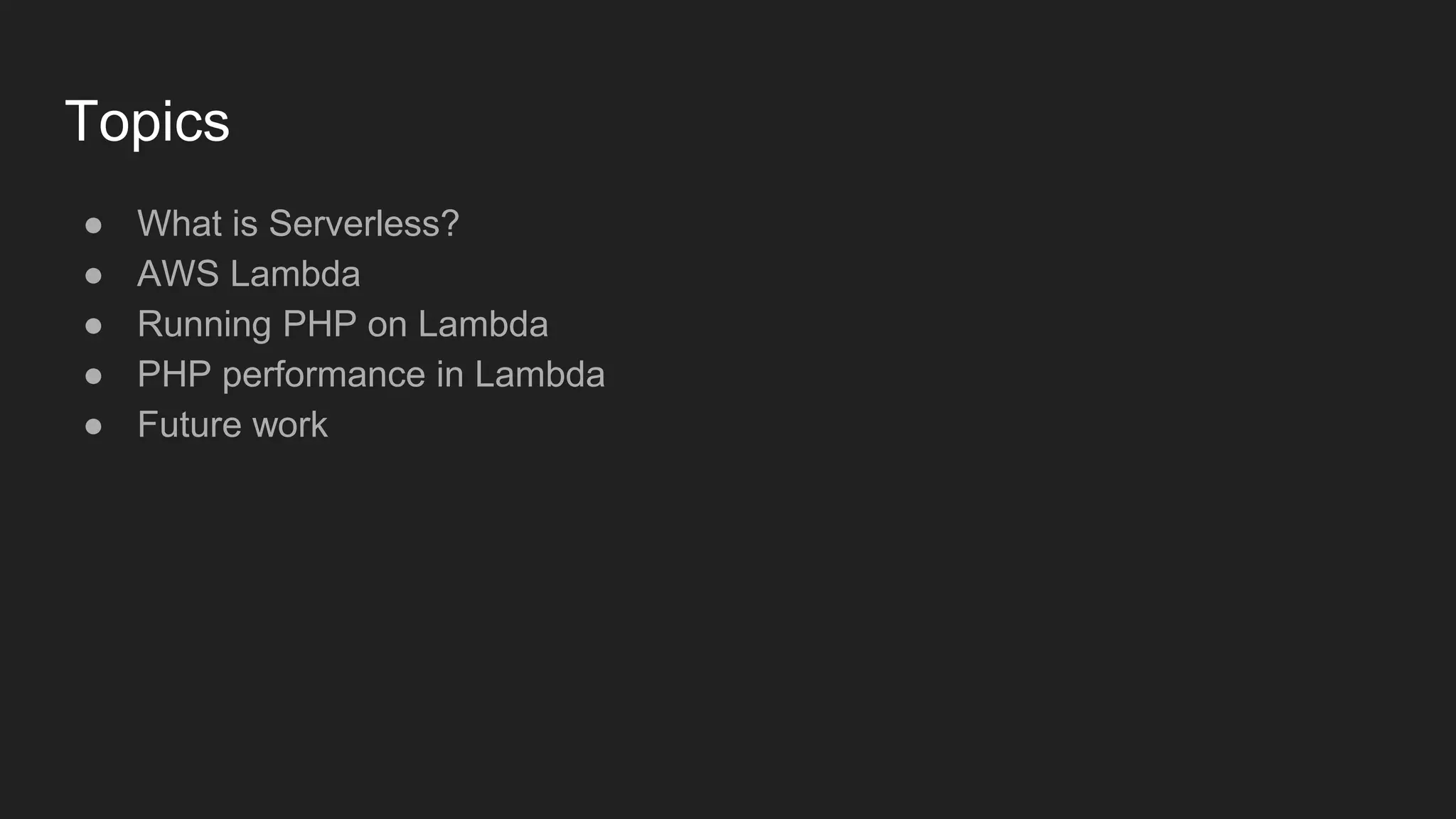1456x819 pixels.
Task: Select the 'Running PHP on Lambda' line
Action: tap(342, 325)
